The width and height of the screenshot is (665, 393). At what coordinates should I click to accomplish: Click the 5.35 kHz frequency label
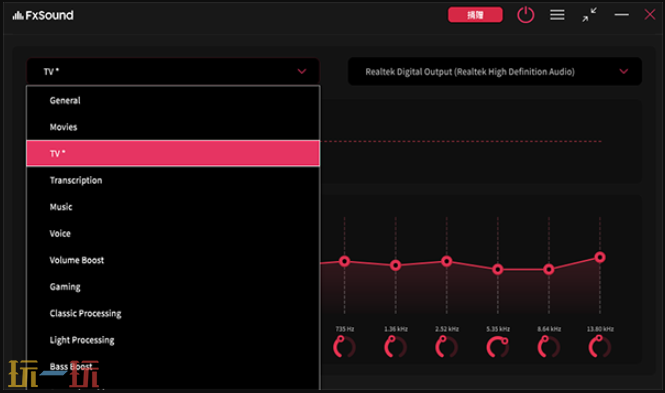498,329
